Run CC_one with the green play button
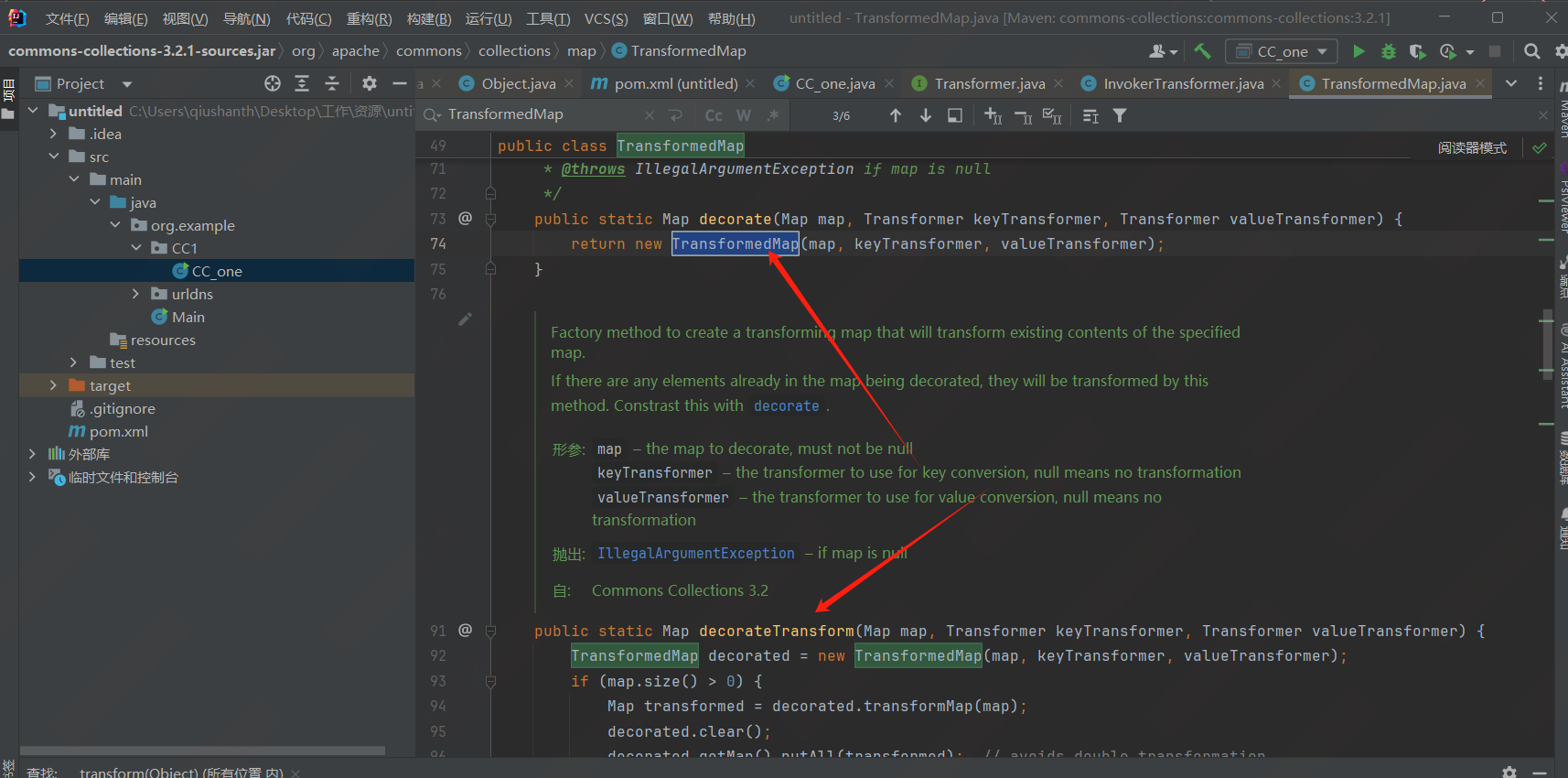The image size is (1568, 778). pos(1359,51)
